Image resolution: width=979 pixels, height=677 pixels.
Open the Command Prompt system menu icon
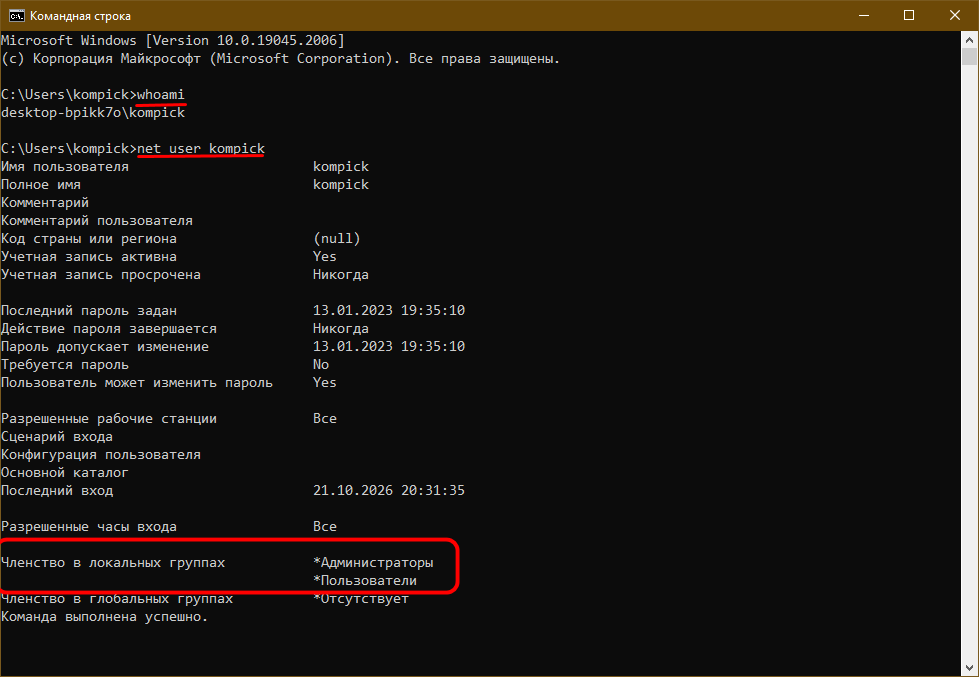pos(17,16)
